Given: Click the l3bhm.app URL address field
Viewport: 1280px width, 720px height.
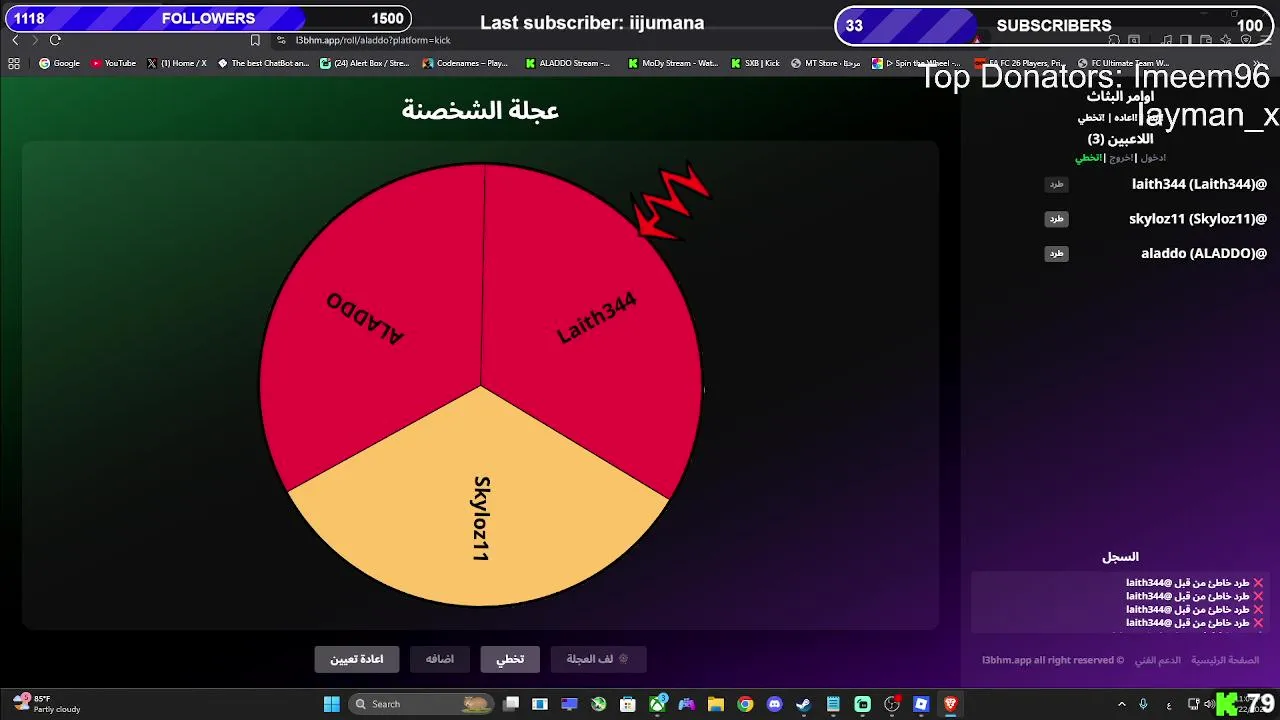Looking at the screenshot, I should point(373,40).
